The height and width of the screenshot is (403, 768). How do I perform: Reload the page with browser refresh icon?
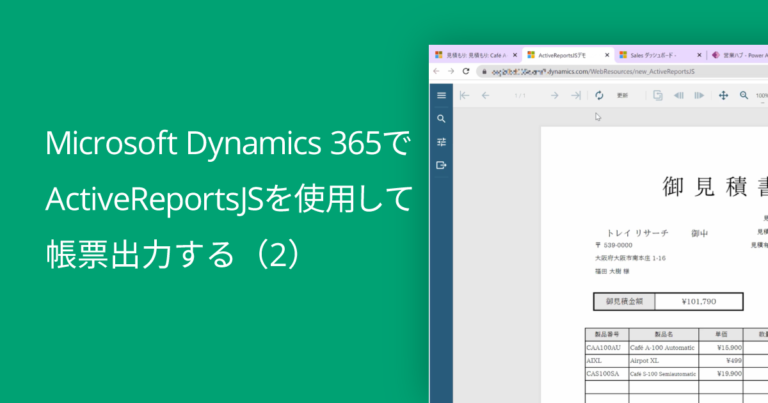(x=466, y=71)
